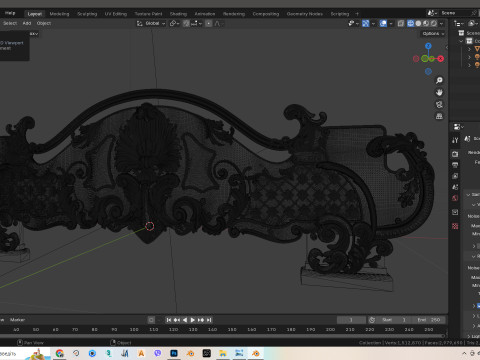Select rendered viewport shading
The height and width of the screenshot is (360, 480).
coord(434,23)
